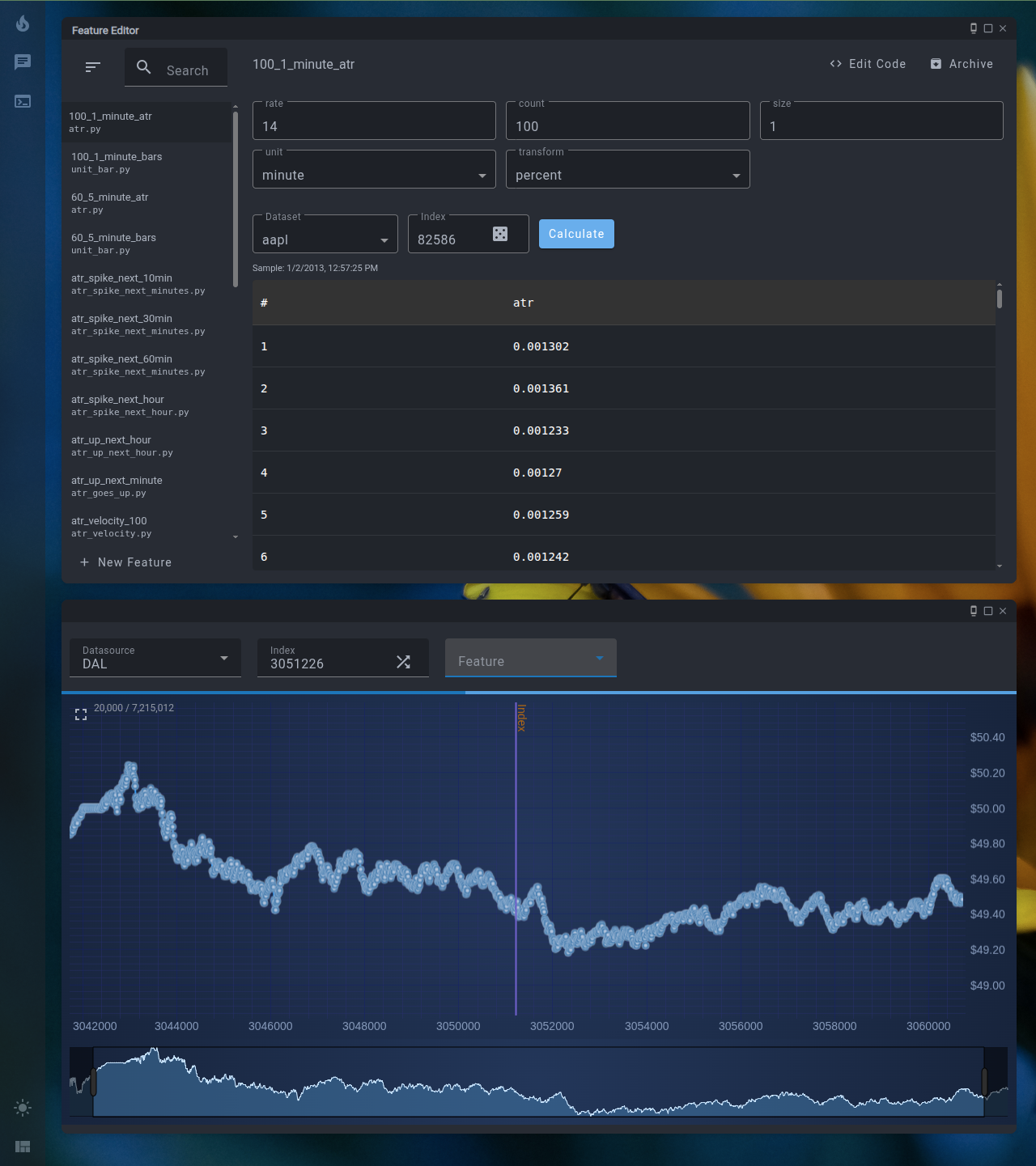Click the value 0.00127 in row 4
1036x1166 pixels.
tap(537, 473)
